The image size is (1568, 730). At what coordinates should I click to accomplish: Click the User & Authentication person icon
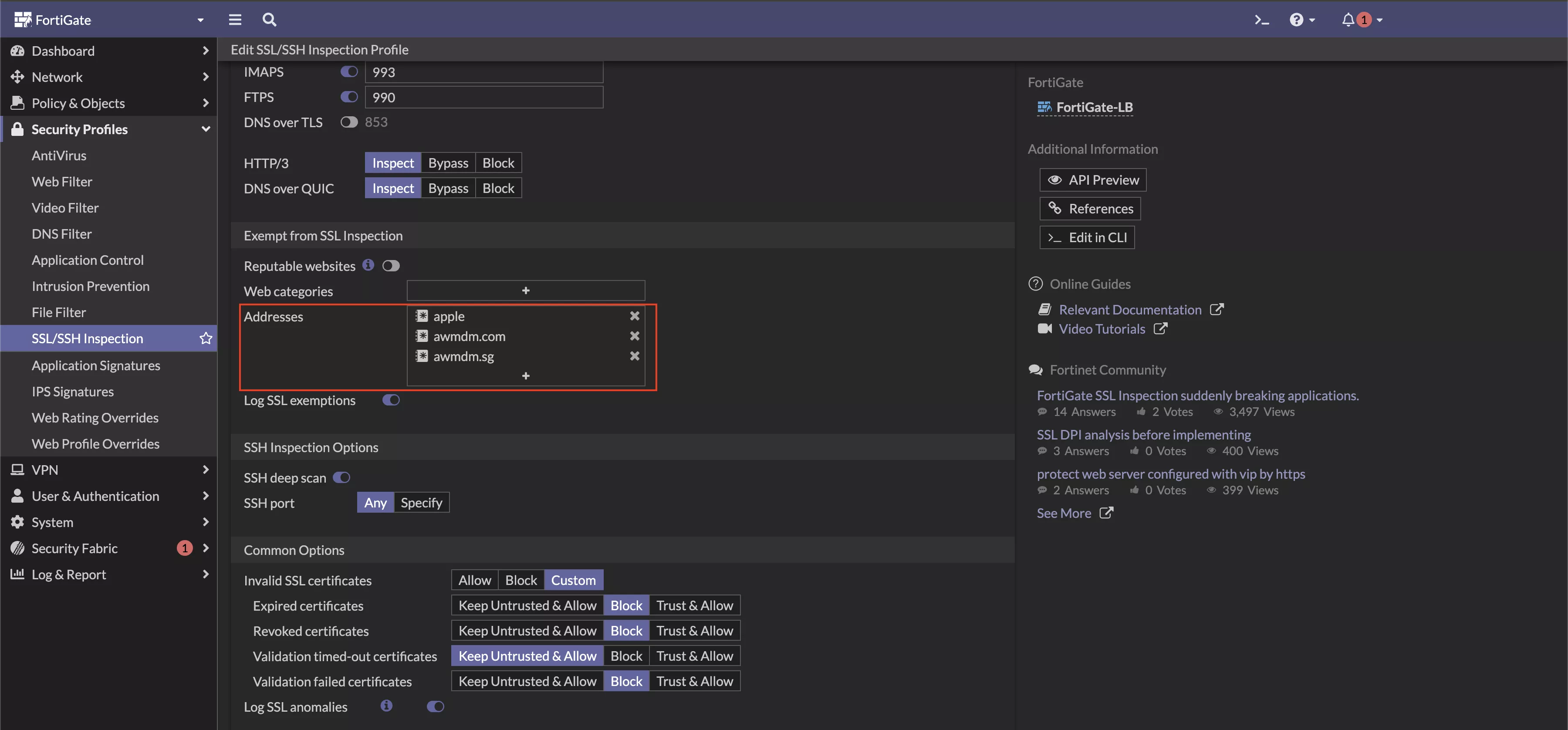pyautogui.click(x=18, y=496)
